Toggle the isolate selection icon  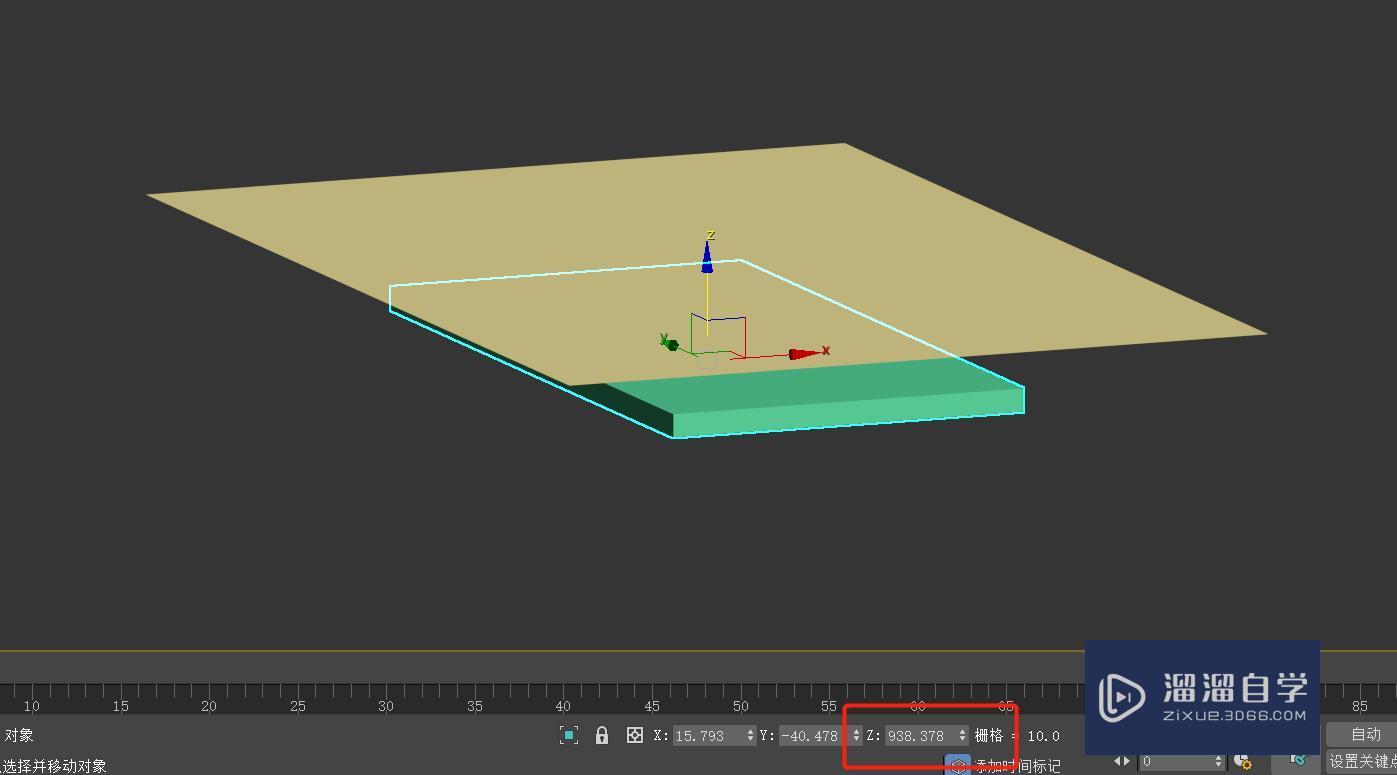coord(568,735)
